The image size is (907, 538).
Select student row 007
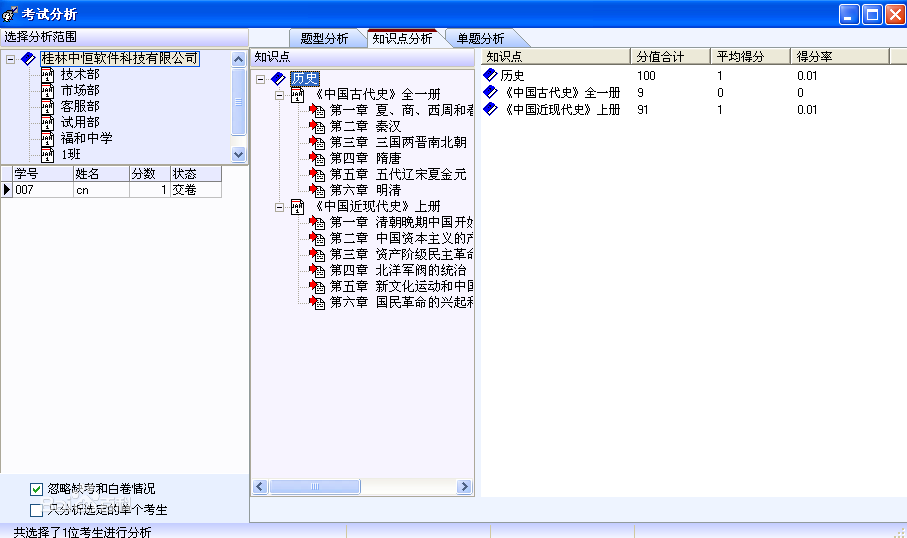point(111,190)
